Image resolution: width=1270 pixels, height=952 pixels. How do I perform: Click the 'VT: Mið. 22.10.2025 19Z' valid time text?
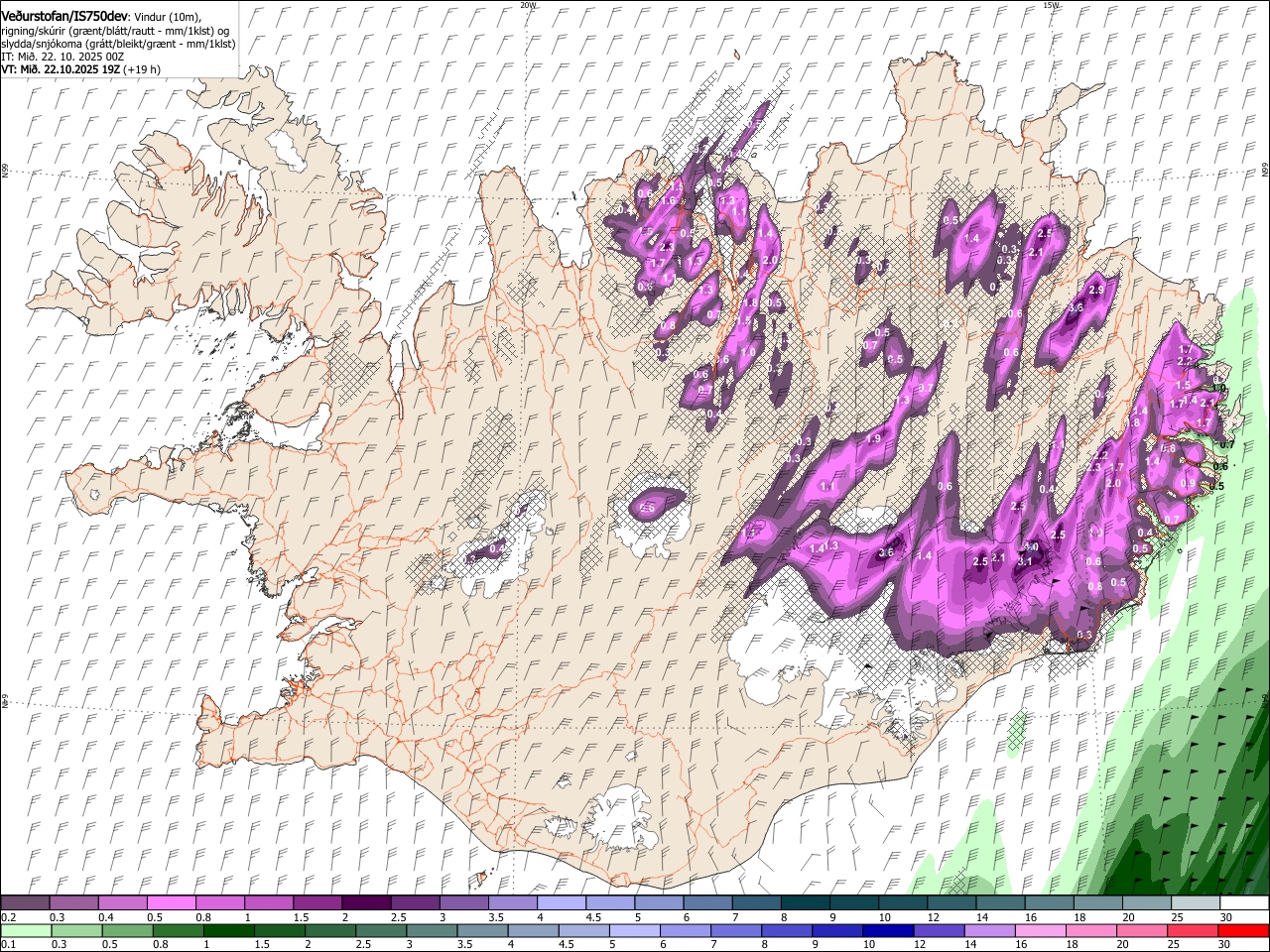pyautogui.click(x=62, y=70)
